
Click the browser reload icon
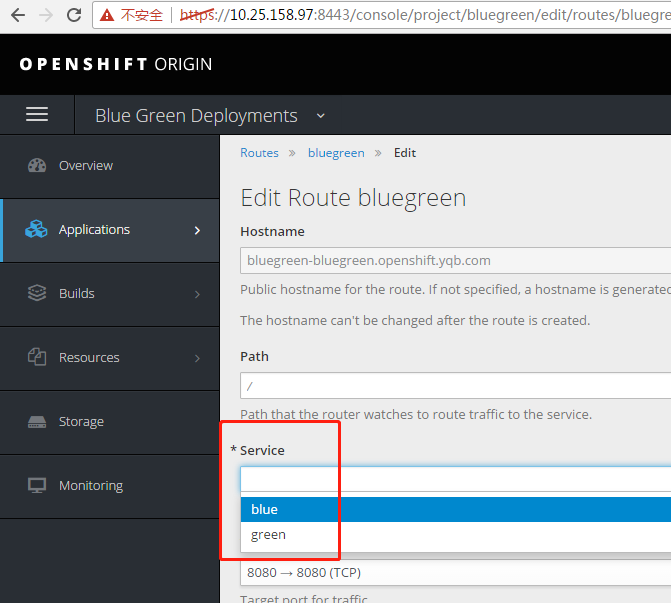(x=74, y=15)
